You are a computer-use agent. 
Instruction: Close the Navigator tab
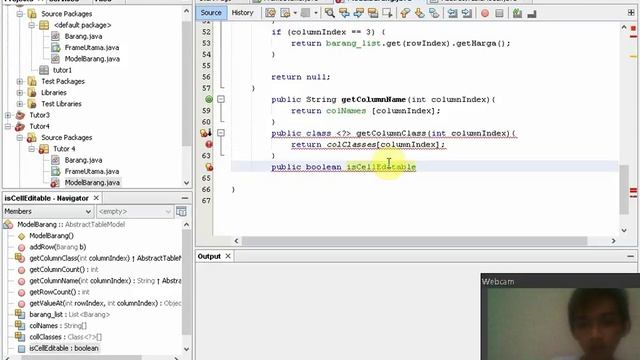click(96, 198)
